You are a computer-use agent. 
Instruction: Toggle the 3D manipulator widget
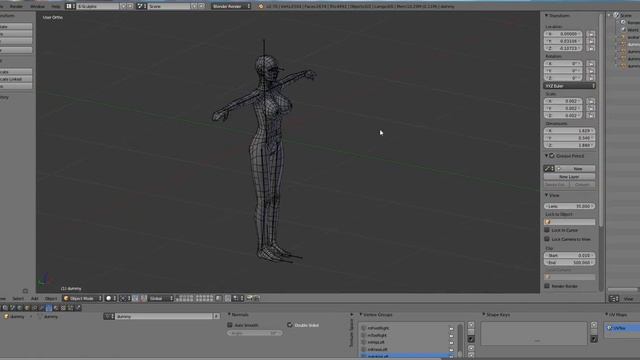pos(135,298)
